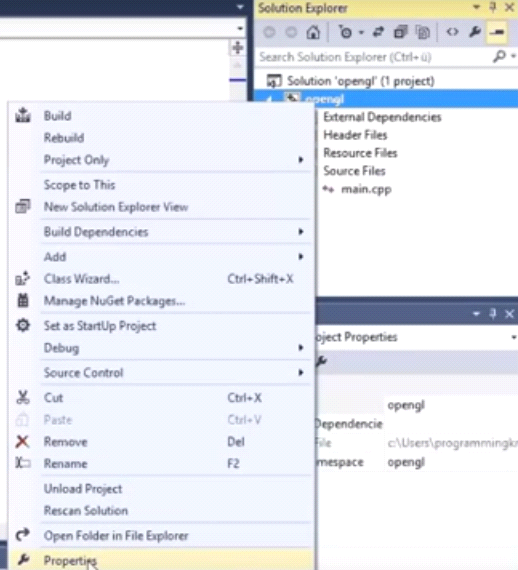Image resolution: width=518 pixels, height=570 pixels.
Task: Toggle auto-hide pin on Properties panel
Action: (x=493, y=313)
